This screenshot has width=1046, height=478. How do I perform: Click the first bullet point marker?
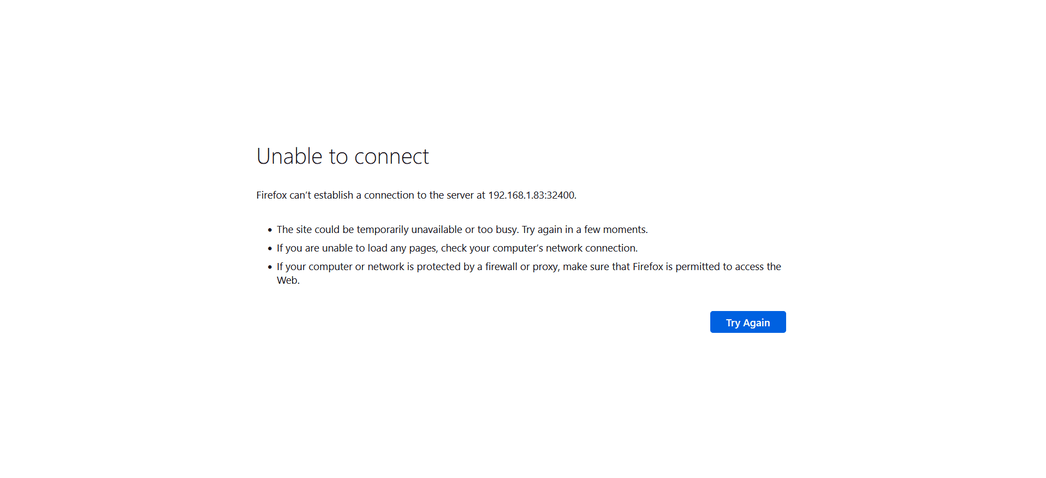tap(269, 230)
